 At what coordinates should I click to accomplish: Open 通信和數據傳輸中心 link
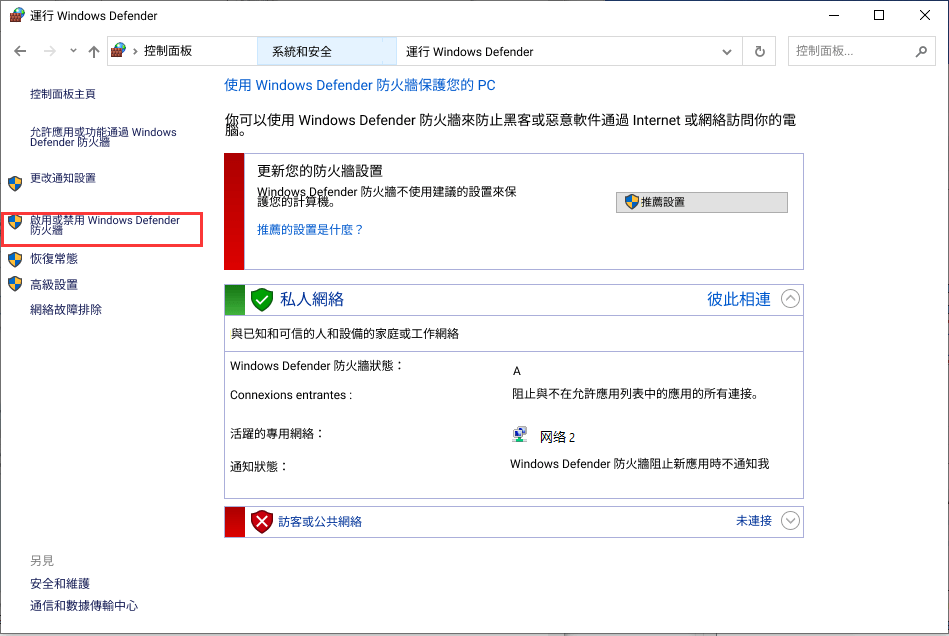click(84, 605)
